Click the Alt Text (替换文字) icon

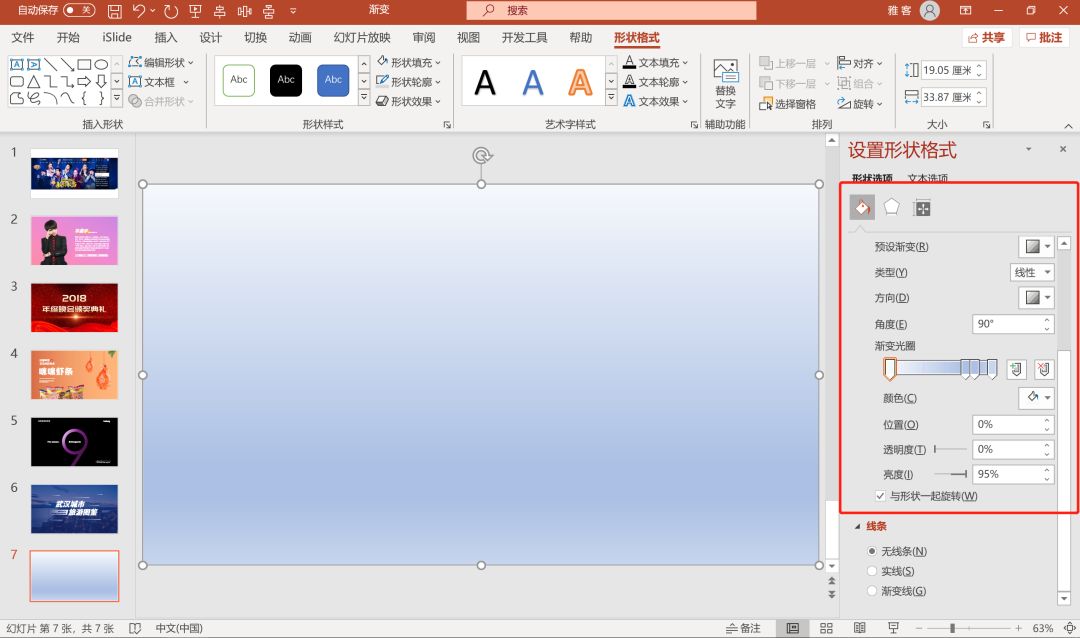(x=725, y=84)
